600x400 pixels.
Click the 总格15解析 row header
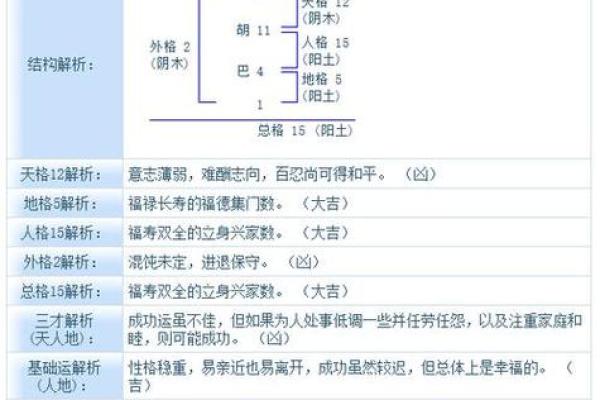click(x=60, y=292)
